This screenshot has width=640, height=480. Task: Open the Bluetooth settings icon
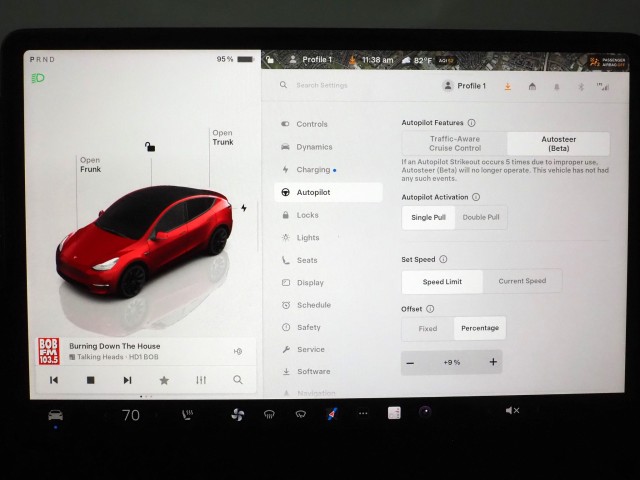point(583,86)
